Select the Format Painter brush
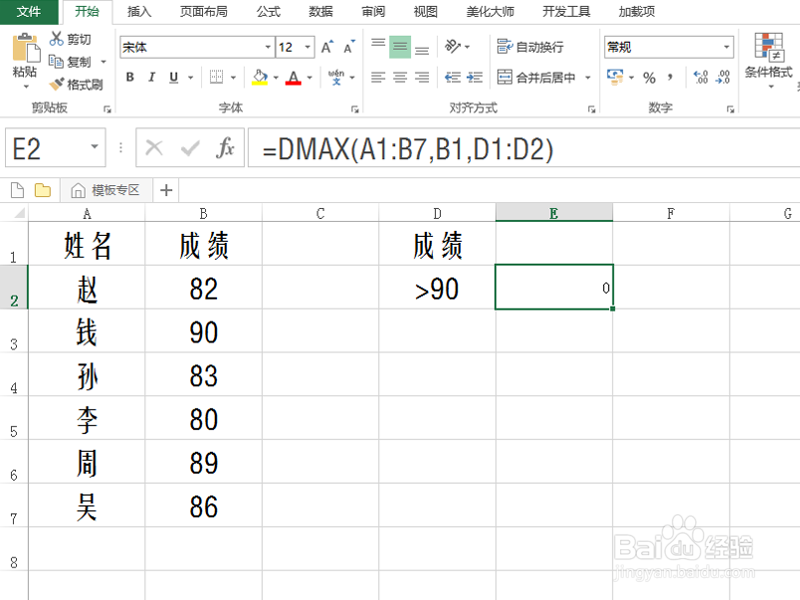800x600 pixels. tap(57, 84)
